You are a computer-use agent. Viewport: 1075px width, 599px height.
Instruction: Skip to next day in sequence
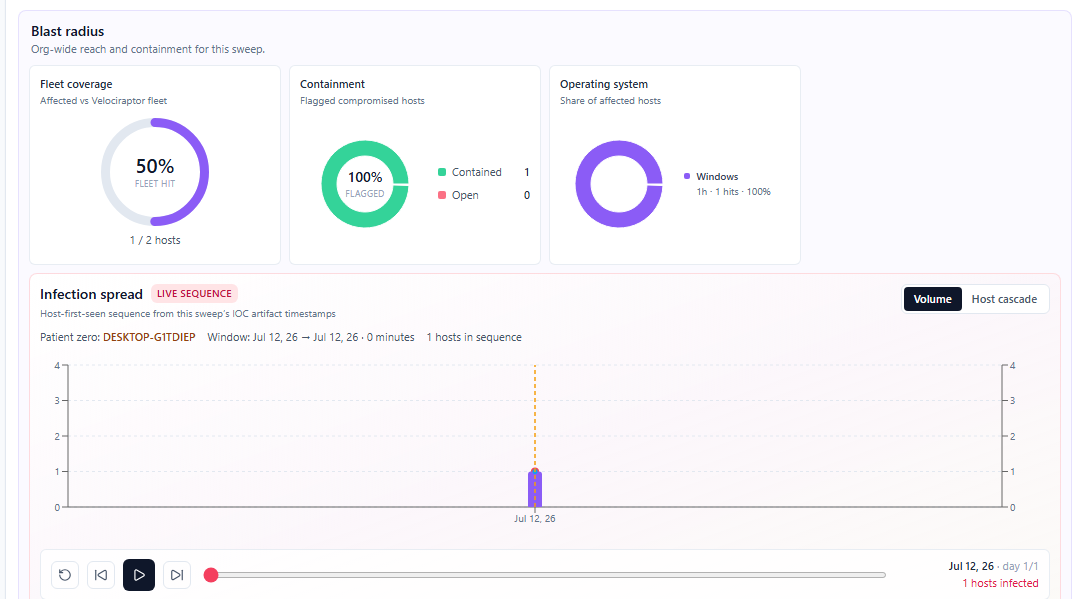point(177,575)
